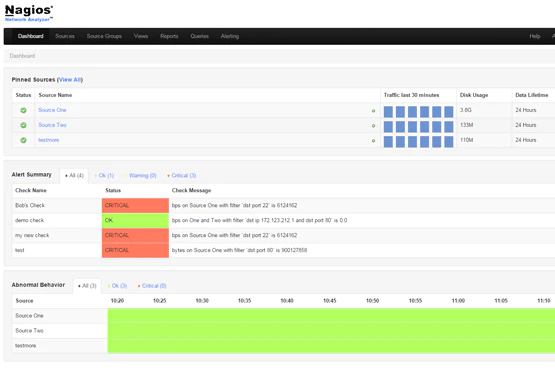Open the testmore source link

48,140
